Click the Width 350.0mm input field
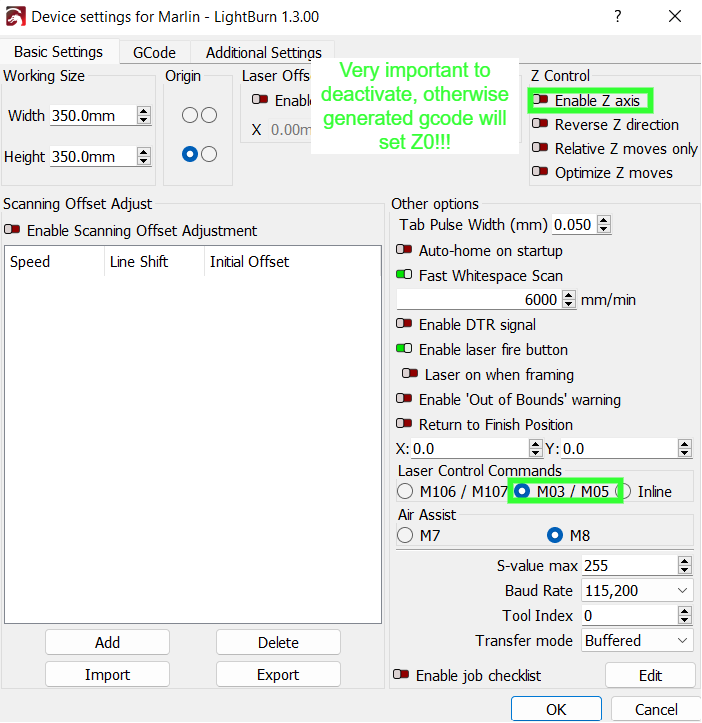 coord(94,116)
